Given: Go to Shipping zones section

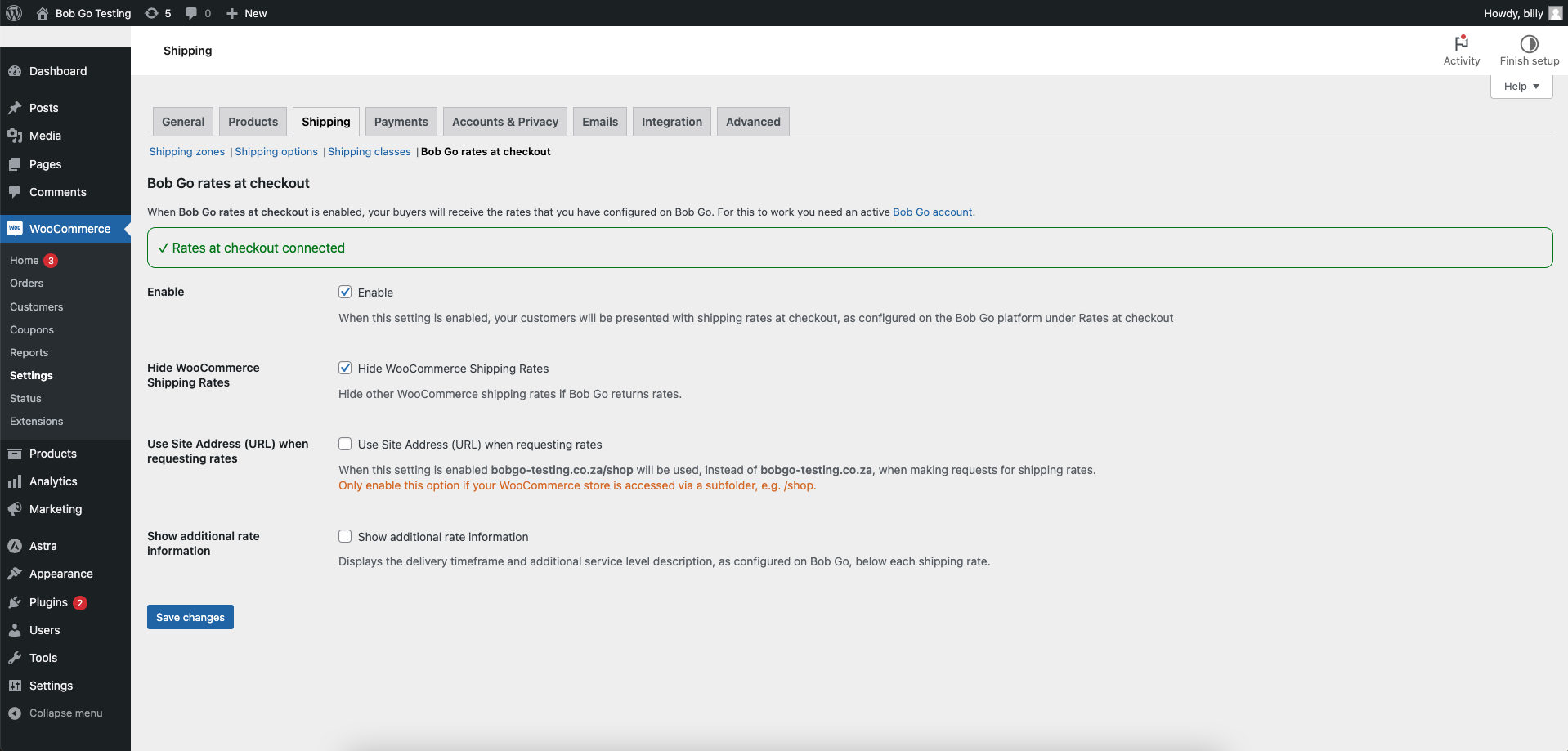Looking at the screenshot, I should click(x=187, y=152).
